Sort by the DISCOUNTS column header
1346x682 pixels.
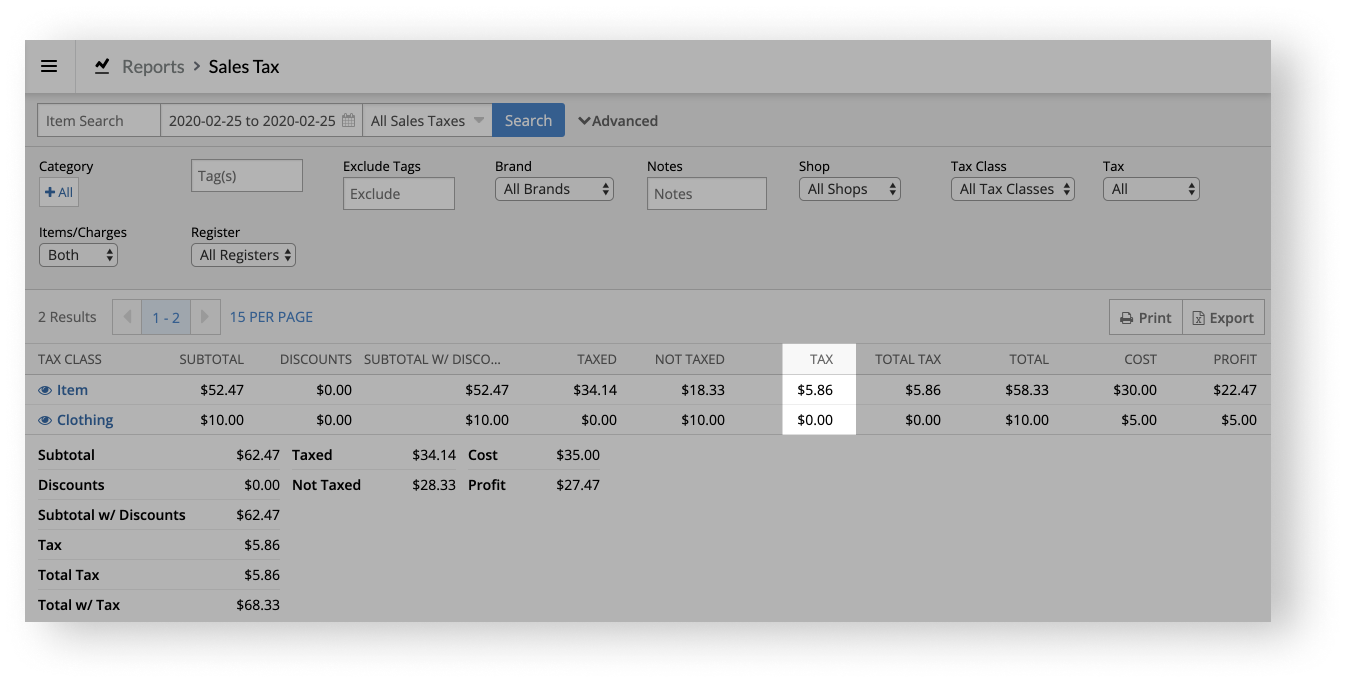316,359
